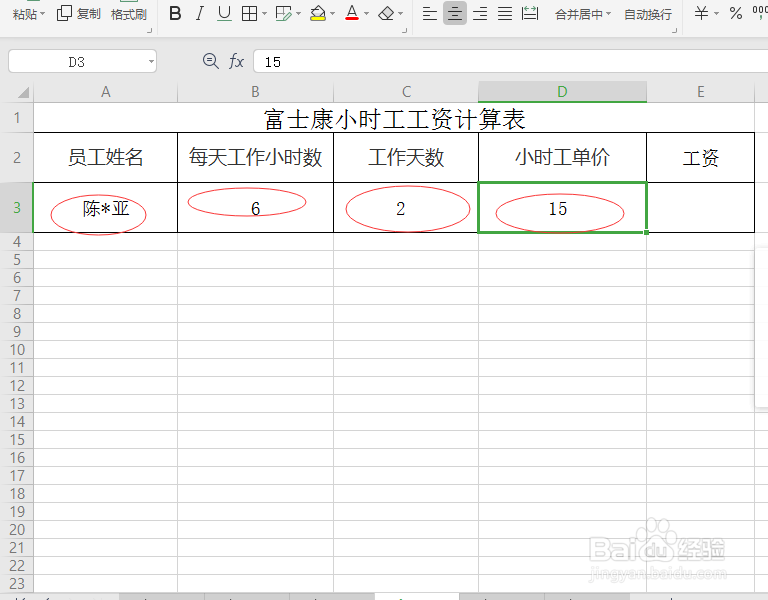Open the insert function fx
This screenshot has height=600, width=768.
(x=236, y=61)
